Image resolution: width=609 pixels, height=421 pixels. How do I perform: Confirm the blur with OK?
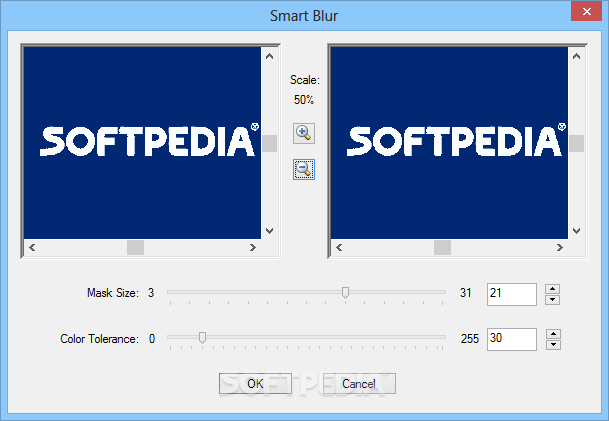click(x=255, y=384)
